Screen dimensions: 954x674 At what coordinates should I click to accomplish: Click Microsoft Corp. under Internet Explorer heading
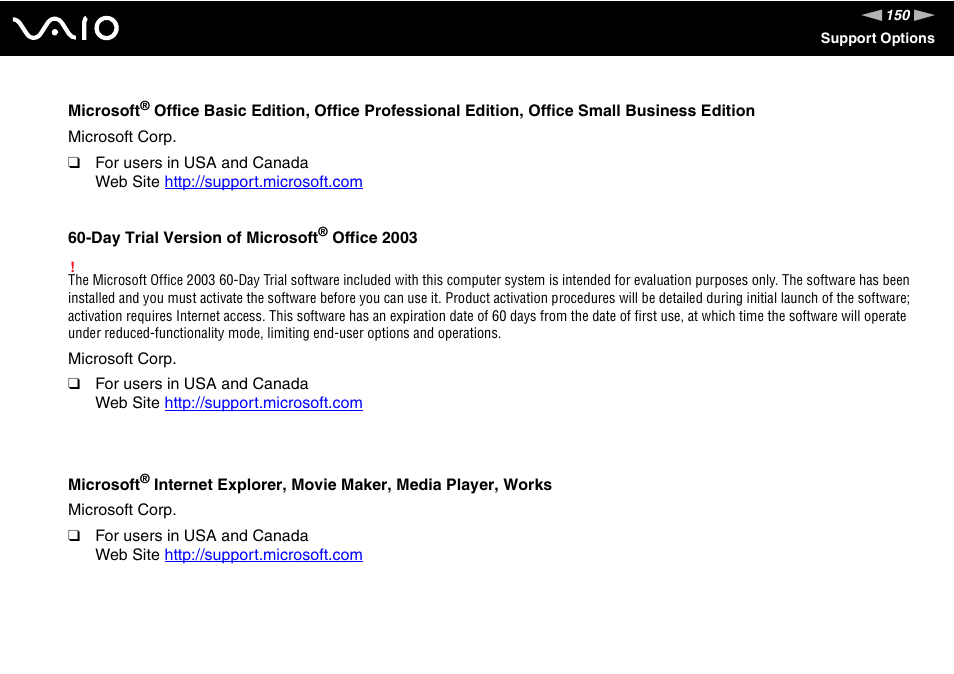click(122, 510)
